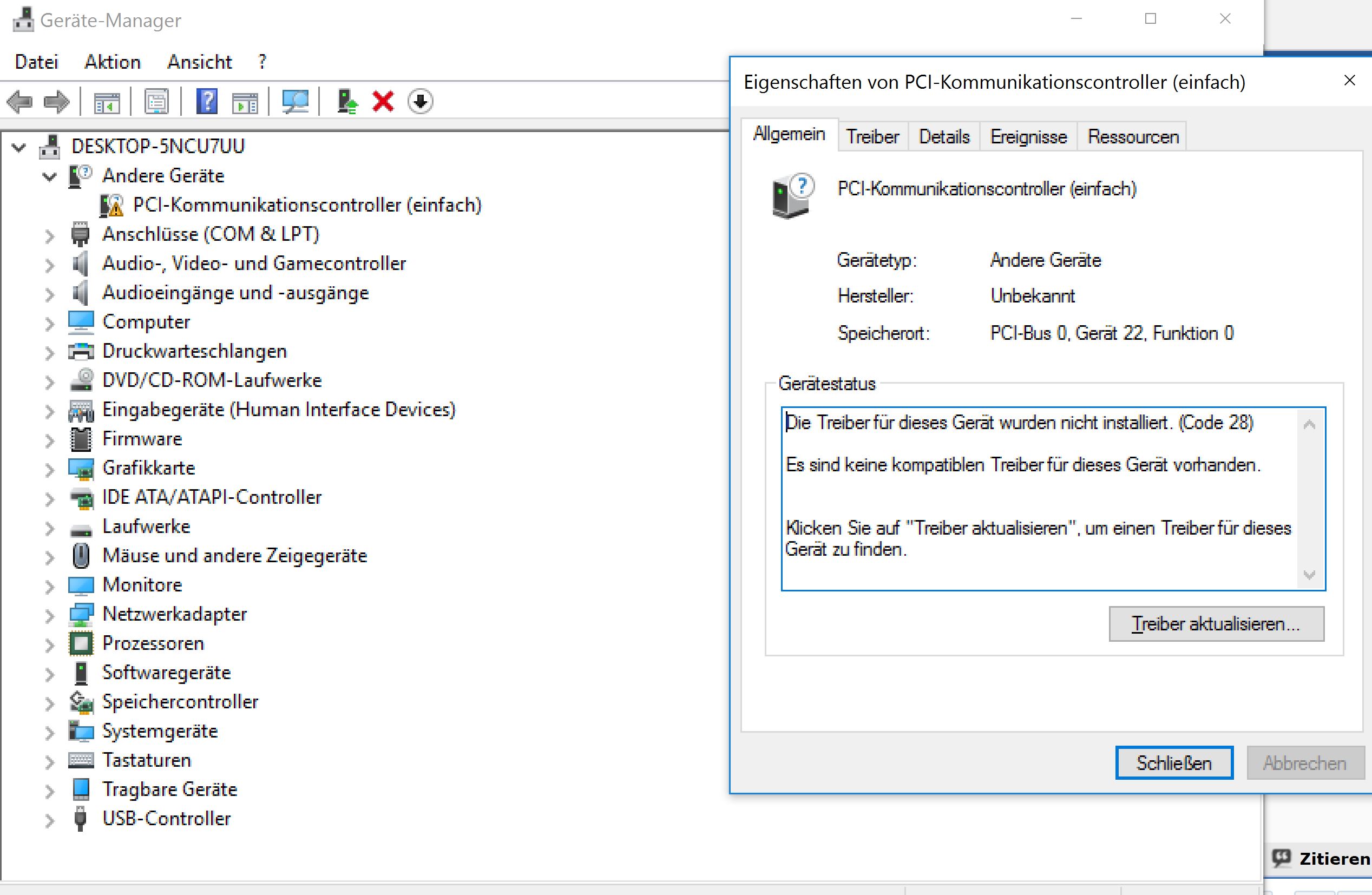Expand the Netzwerkadapter category
Viewport: 1372px width, 895px height.
(50, 615)
